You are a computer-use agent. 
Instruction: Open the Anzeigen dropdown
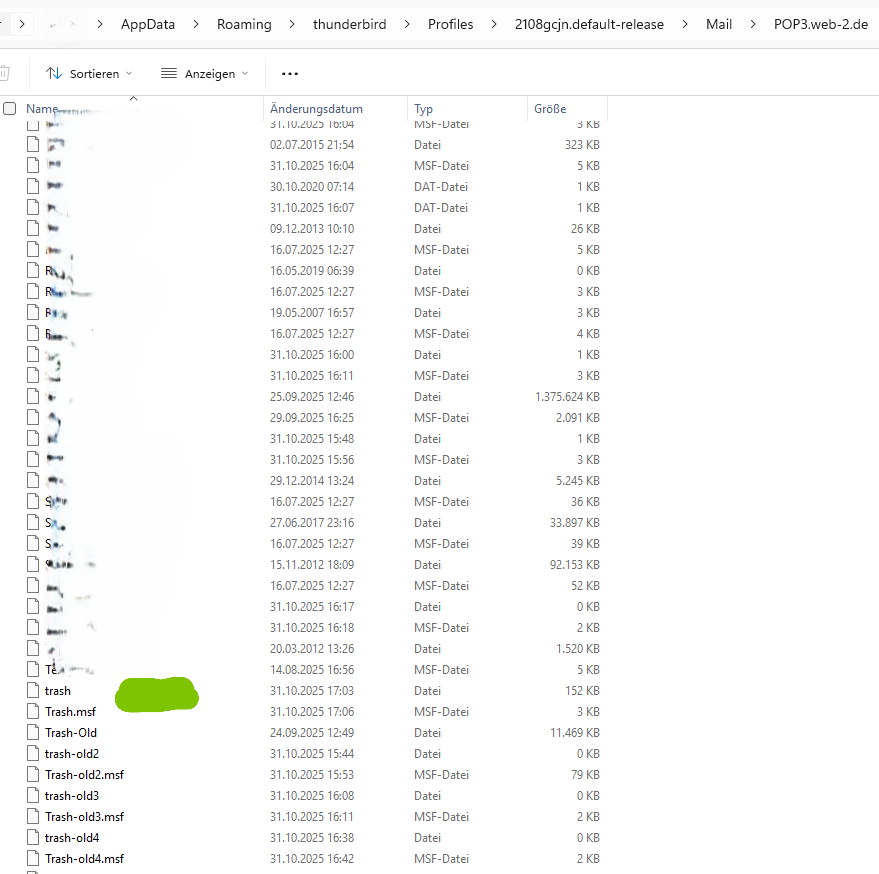pos(204,74)
